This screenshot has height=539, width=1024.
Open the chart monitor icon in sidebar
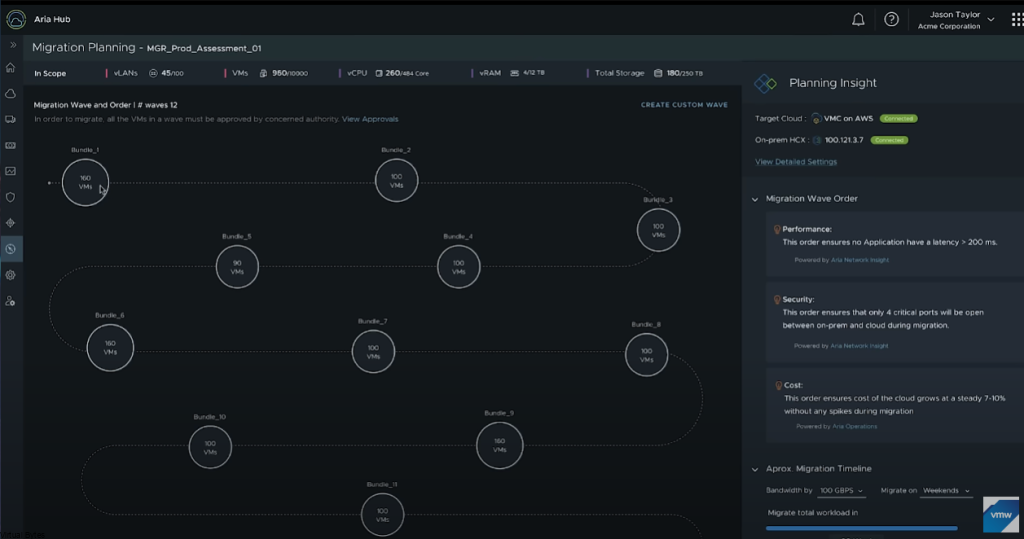[10, 171]
